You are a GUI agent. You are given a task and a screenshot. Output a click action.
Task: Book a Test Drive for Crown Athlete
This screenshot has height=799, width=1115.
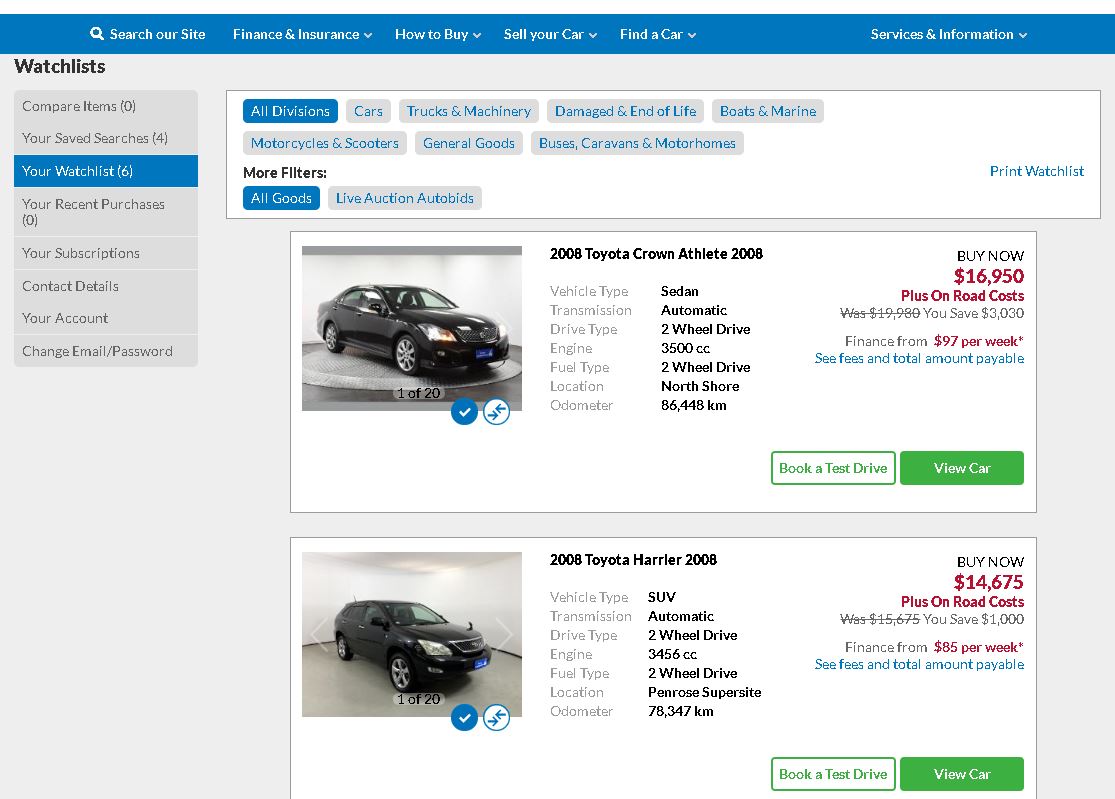coord(833,468)
